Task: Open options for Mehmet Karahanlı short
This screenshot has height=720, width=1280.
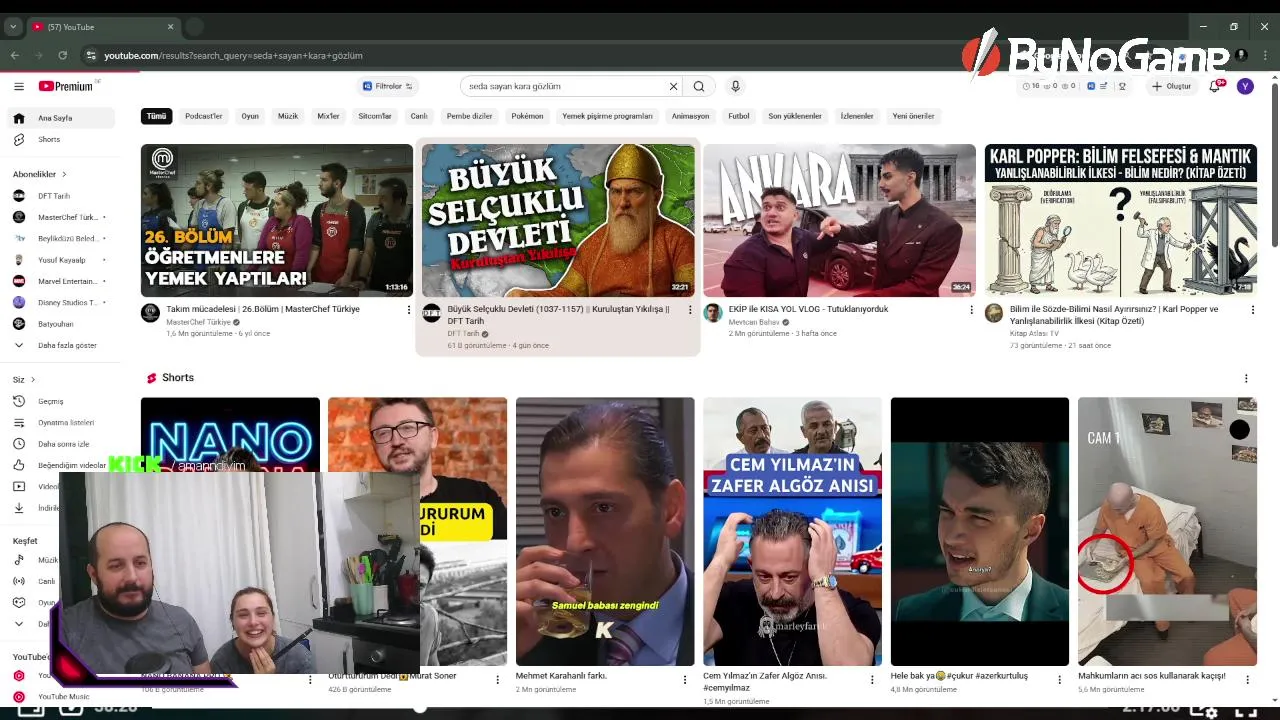Action: (x=685, y=680)
